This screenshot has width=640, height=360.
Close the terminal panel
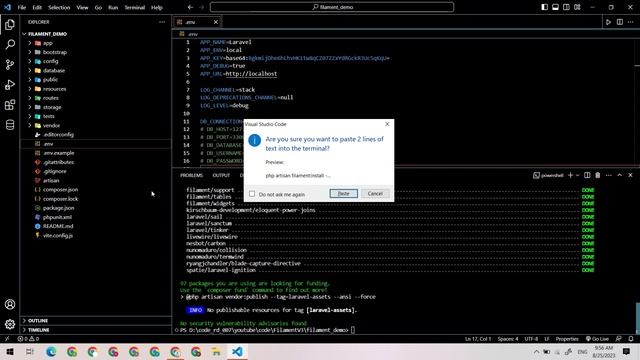[630, 175]
